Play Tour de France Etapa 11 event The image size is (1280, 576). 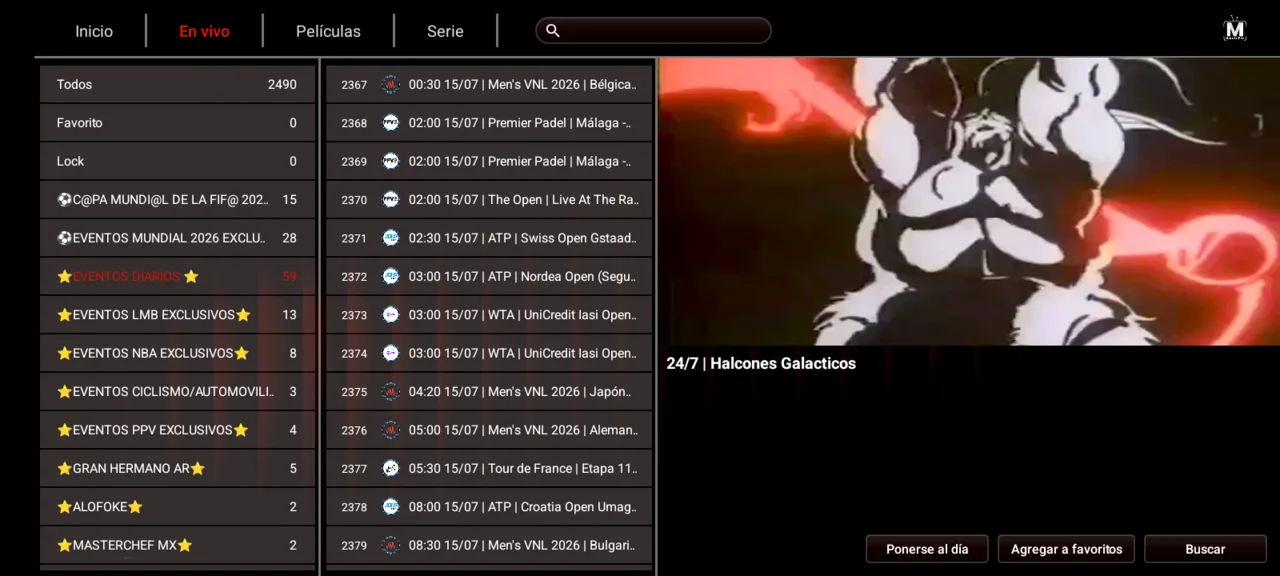click(489, 468)
